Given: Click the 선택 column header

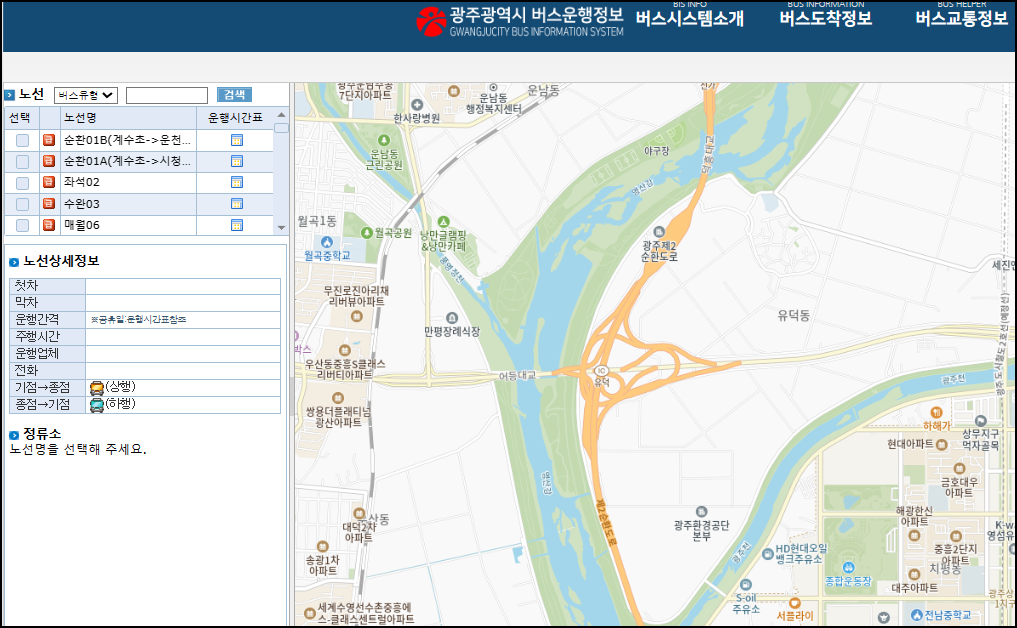Looking at the screenshot, I should tap(19, 118).
